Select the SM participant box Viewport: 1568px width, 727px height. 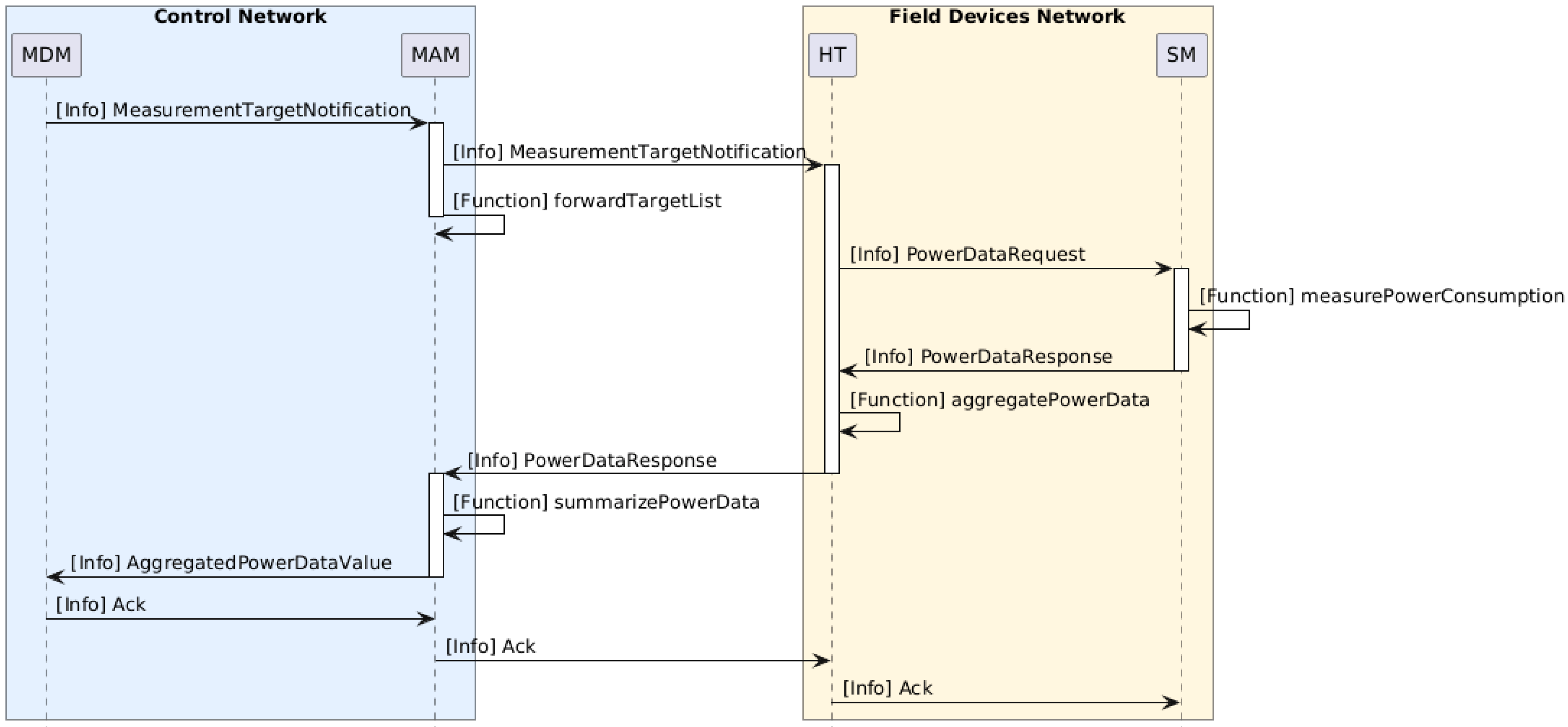[1182, 55]
